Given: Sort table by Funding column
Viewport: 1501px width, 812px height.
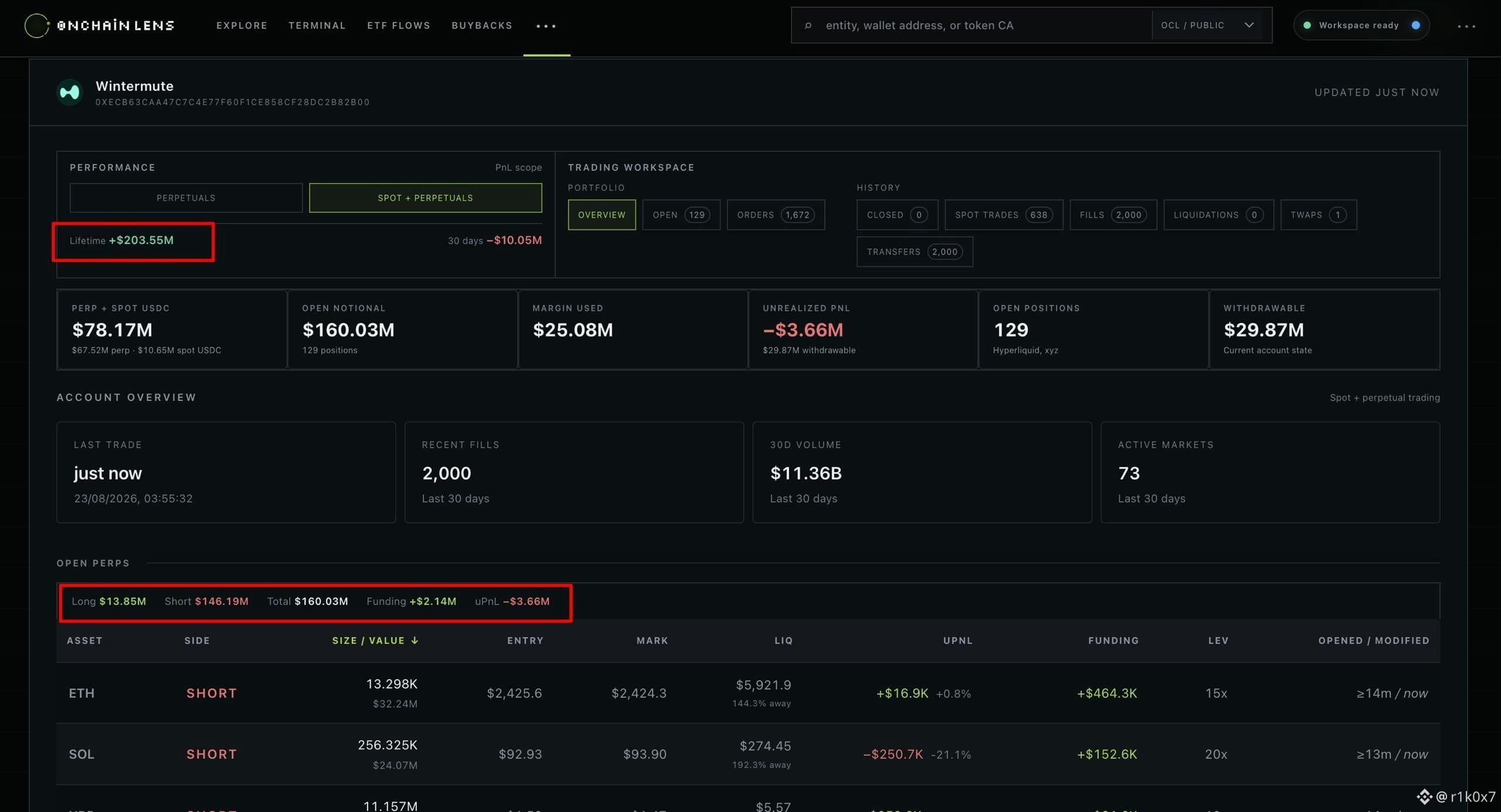Looking at the screenshot, I should click(1113, 640).
